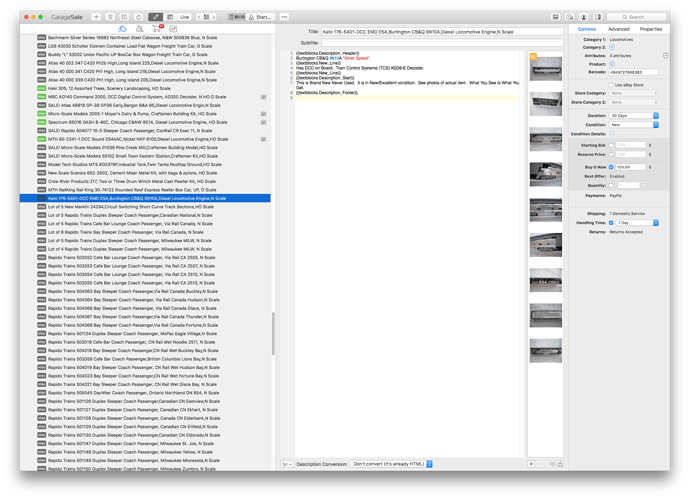The height and width of the screenshot is (499, 690).
Task: Open the Handling Time dropdown
Action: coord(637,223)
